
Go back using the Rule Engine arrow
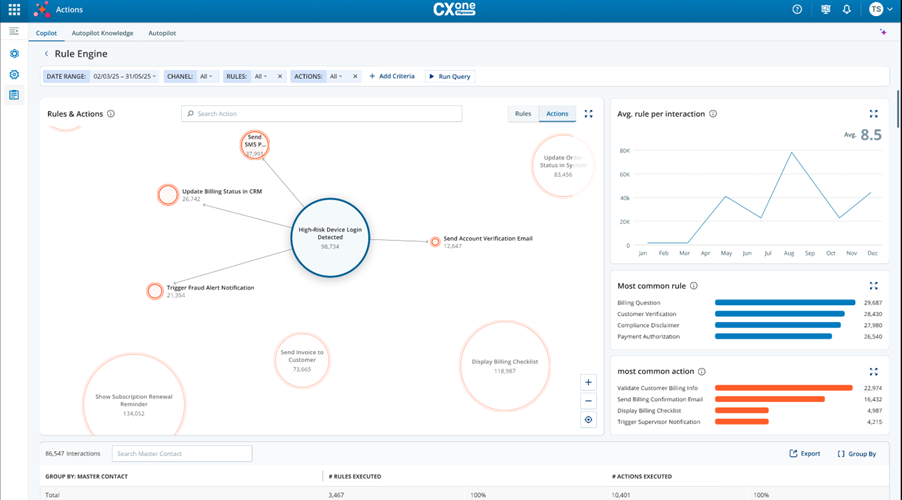(46, 54)
